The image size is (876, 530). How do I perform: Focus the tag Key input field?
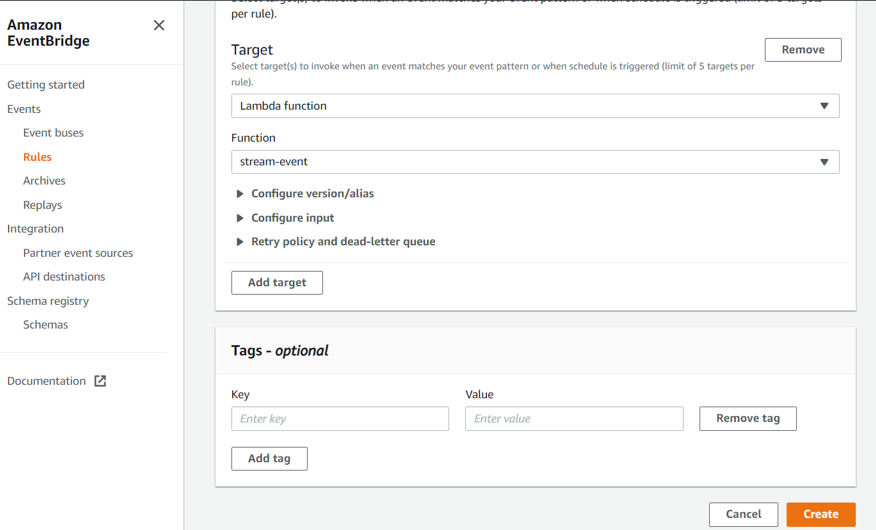(340, 419)
